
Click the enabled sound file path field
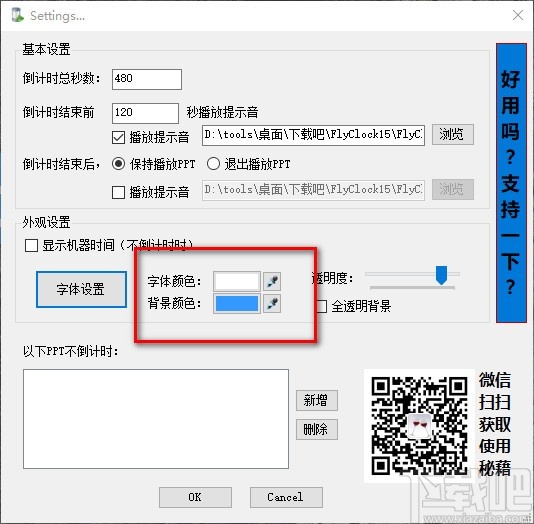(x=313, y=135)
